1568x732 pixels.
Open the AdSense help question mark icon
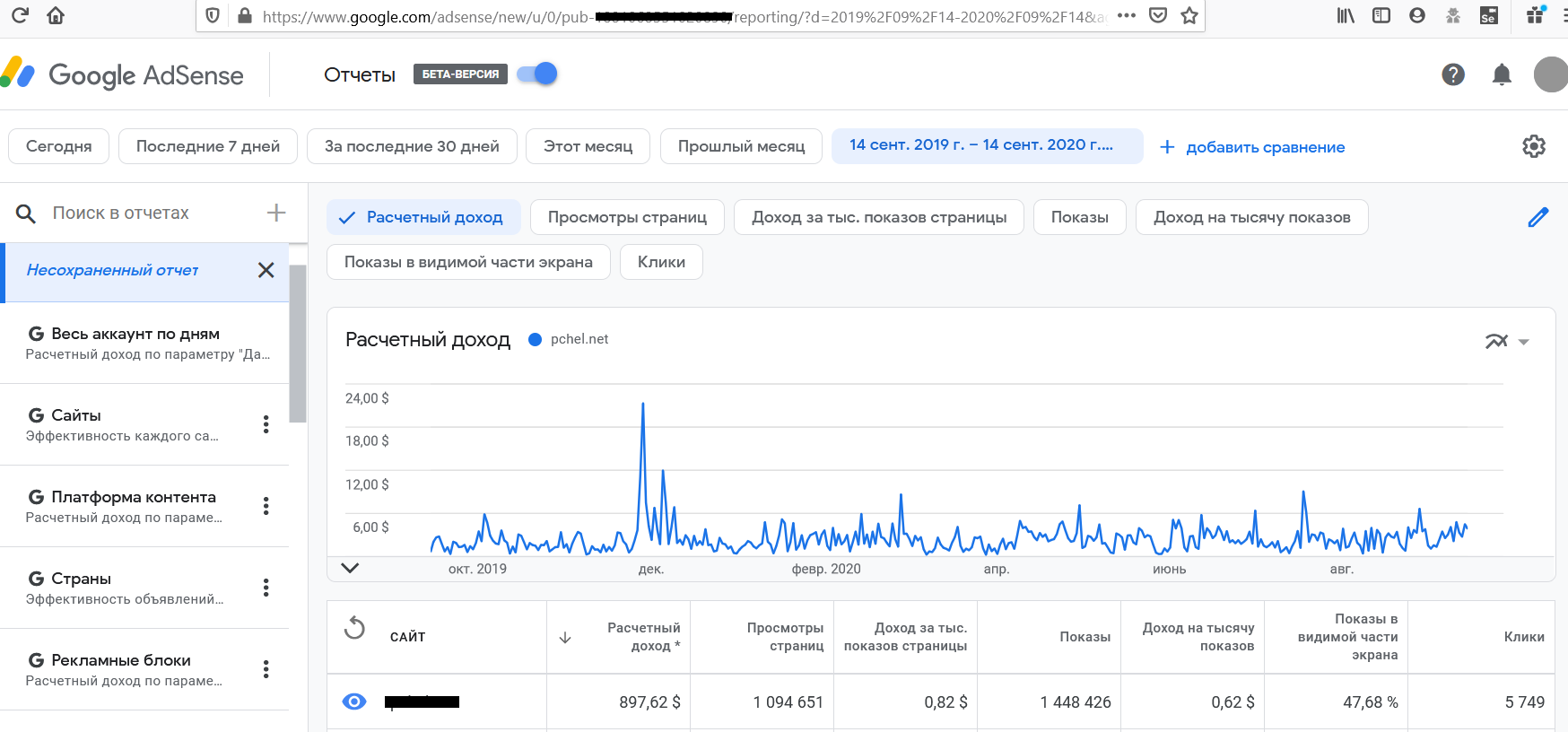coord(1453,74)
